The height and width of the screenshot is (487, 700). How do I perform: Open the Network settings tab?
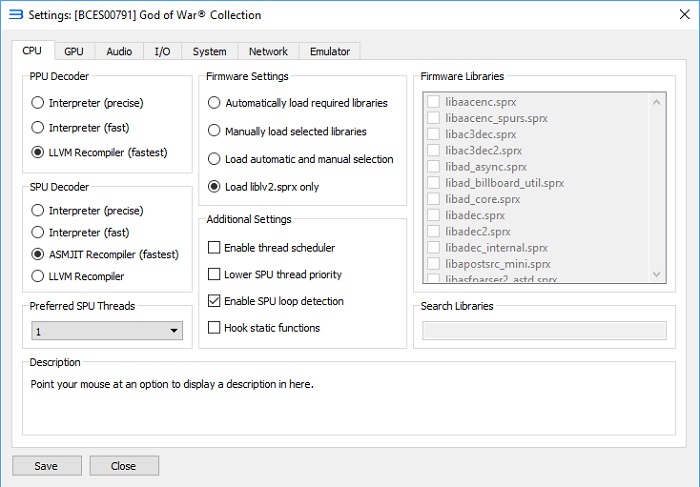point(268,51)
